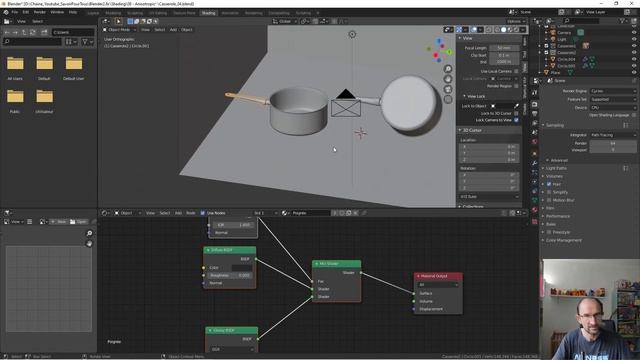The width and height of the screenshot is (640, 360).
Task: Toggle viewport X-ray icon
Action: click(x=489, y=30)
